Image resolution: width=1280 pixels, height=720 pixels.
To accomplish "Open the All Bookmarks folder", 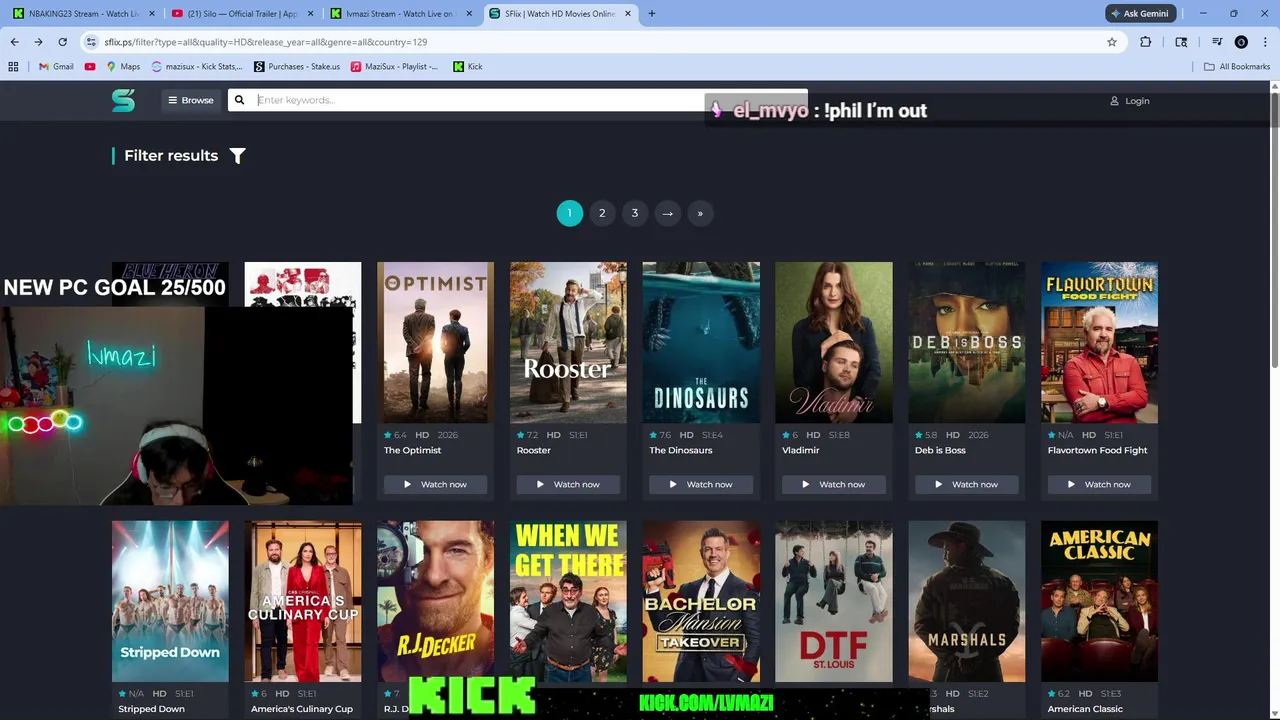I will tap(1237, 67).
